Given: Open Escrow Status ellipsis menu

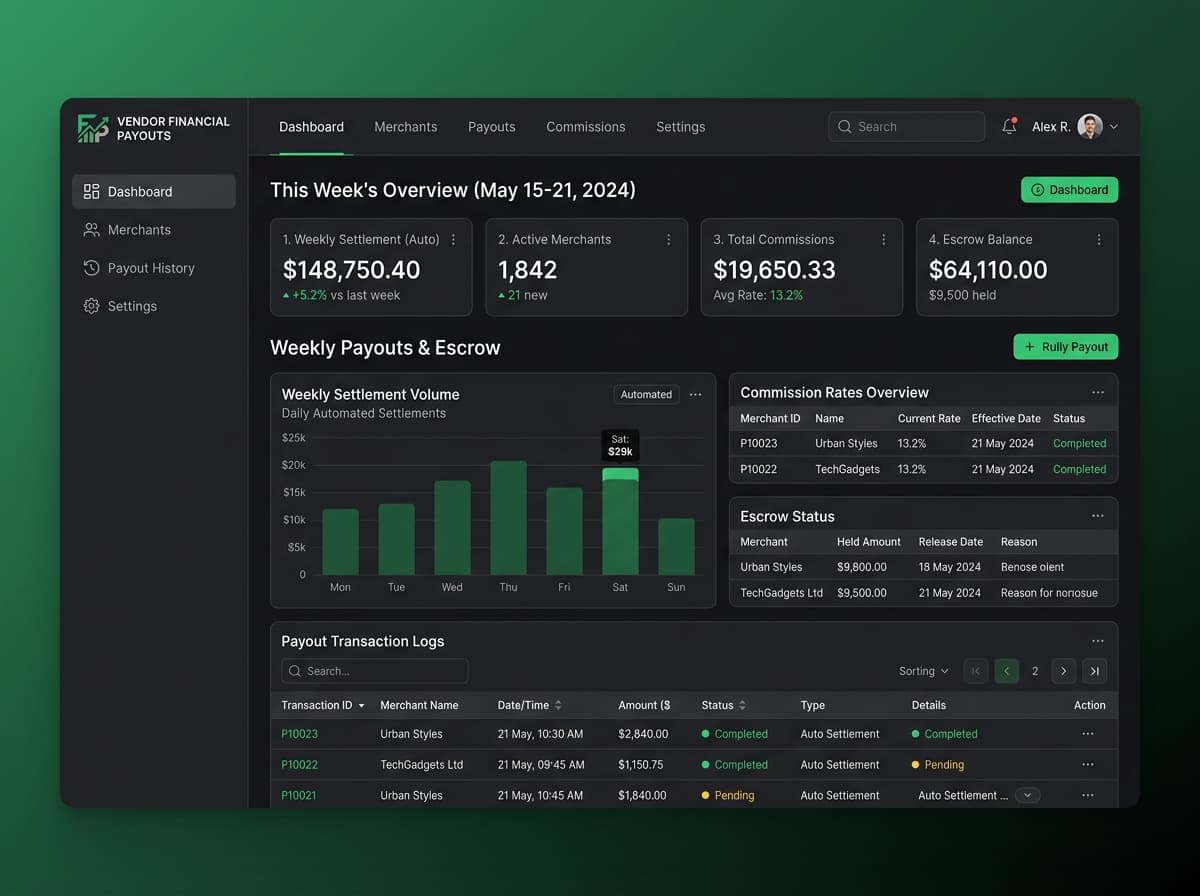Looking at the screenshot, I should pyautogui.click(x=1098, y=516).
